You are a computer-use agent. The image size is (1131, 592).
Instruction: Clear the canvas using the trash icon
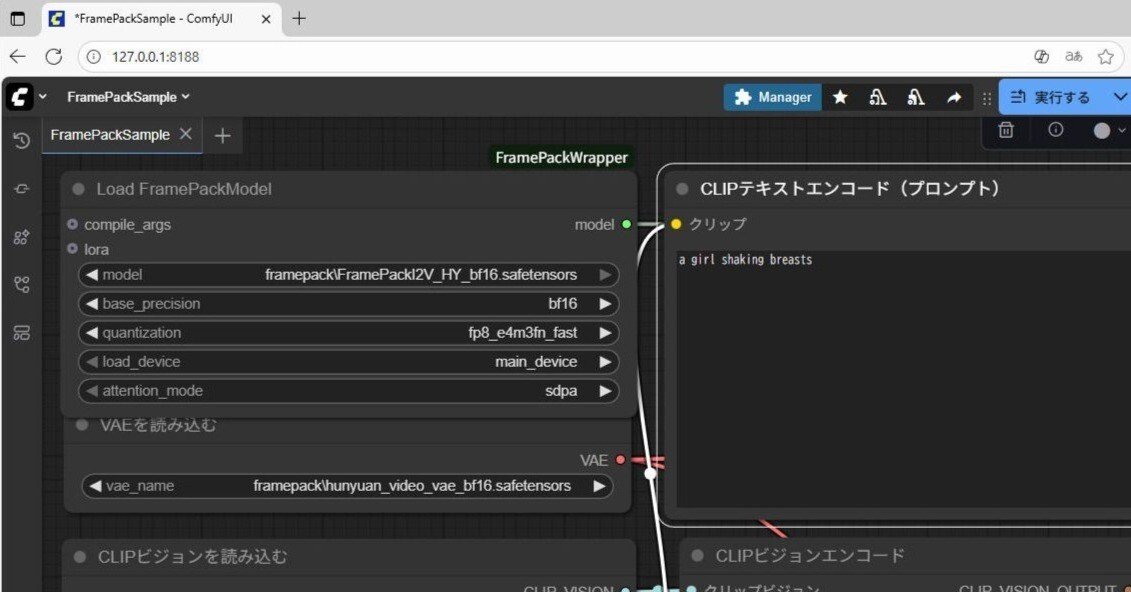click(x=1005, y=130)
